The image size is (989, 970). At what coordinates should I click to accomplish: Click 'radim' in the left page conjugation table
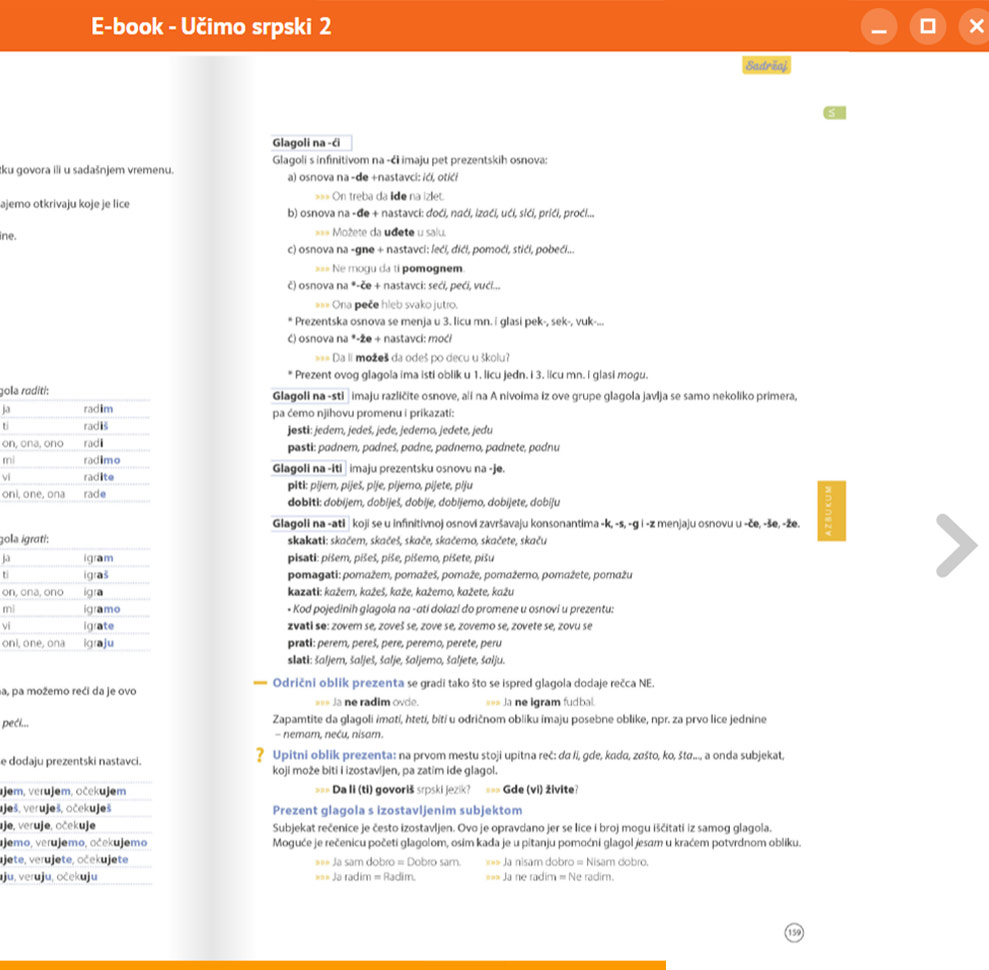pos(99,409)
